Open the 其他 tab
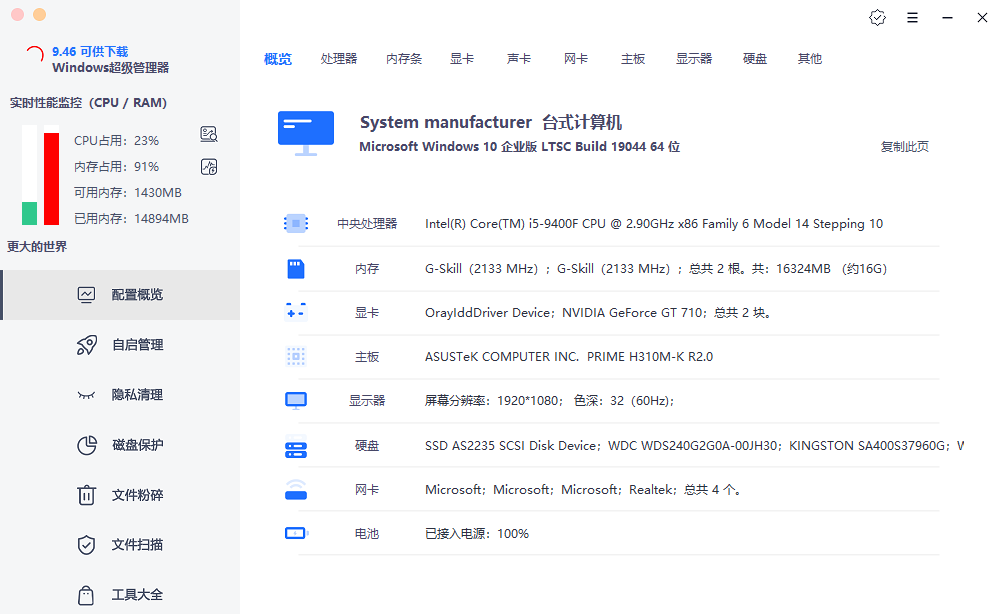Viewport: 999px width, 614px height. tap(810, 59)
